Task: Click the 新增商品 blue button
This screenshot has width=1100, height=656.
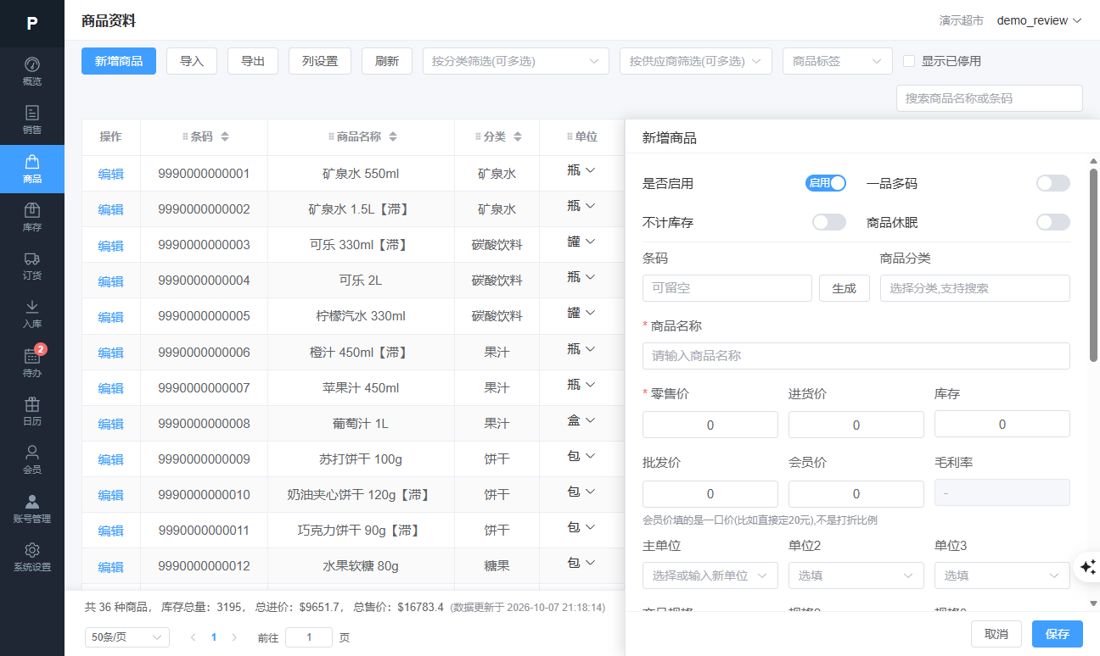Action: pyautogui.click(x=119, y=61)
